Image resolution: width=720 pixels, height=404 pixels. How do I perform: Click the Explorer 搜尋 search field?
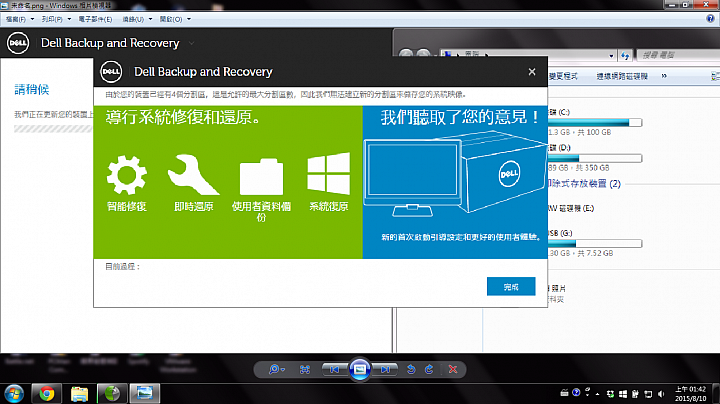pyautogui.click(x=678, y=56)
